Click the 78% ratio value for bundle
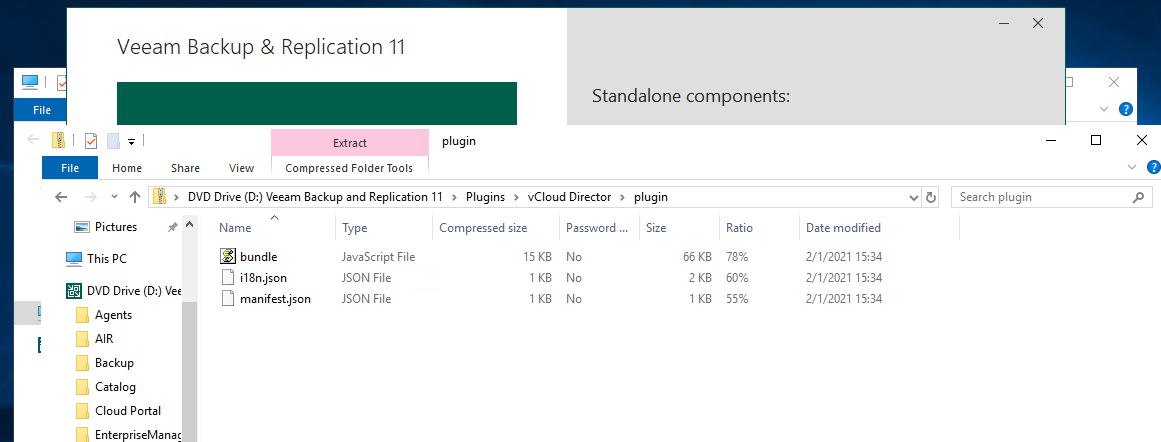The width and height of the screenshot is (1161, 442). [x=737, y=257]
